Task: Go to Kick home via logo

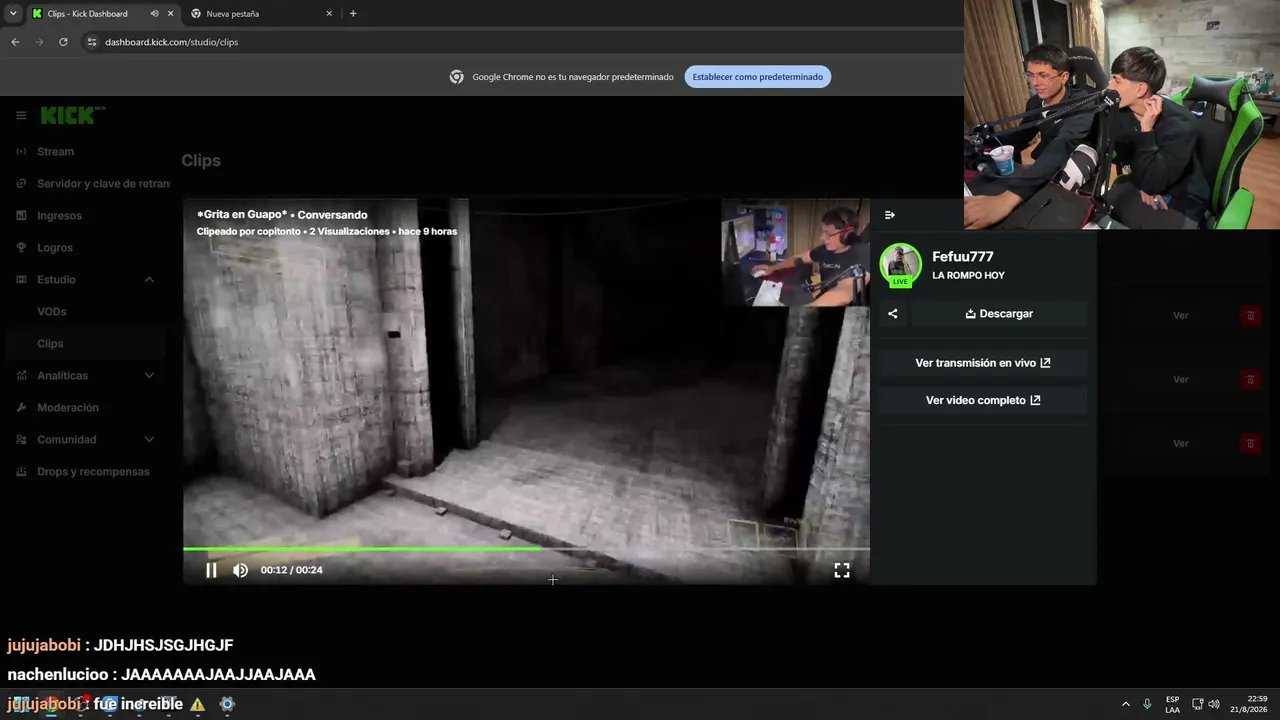Action: (72, 116)
